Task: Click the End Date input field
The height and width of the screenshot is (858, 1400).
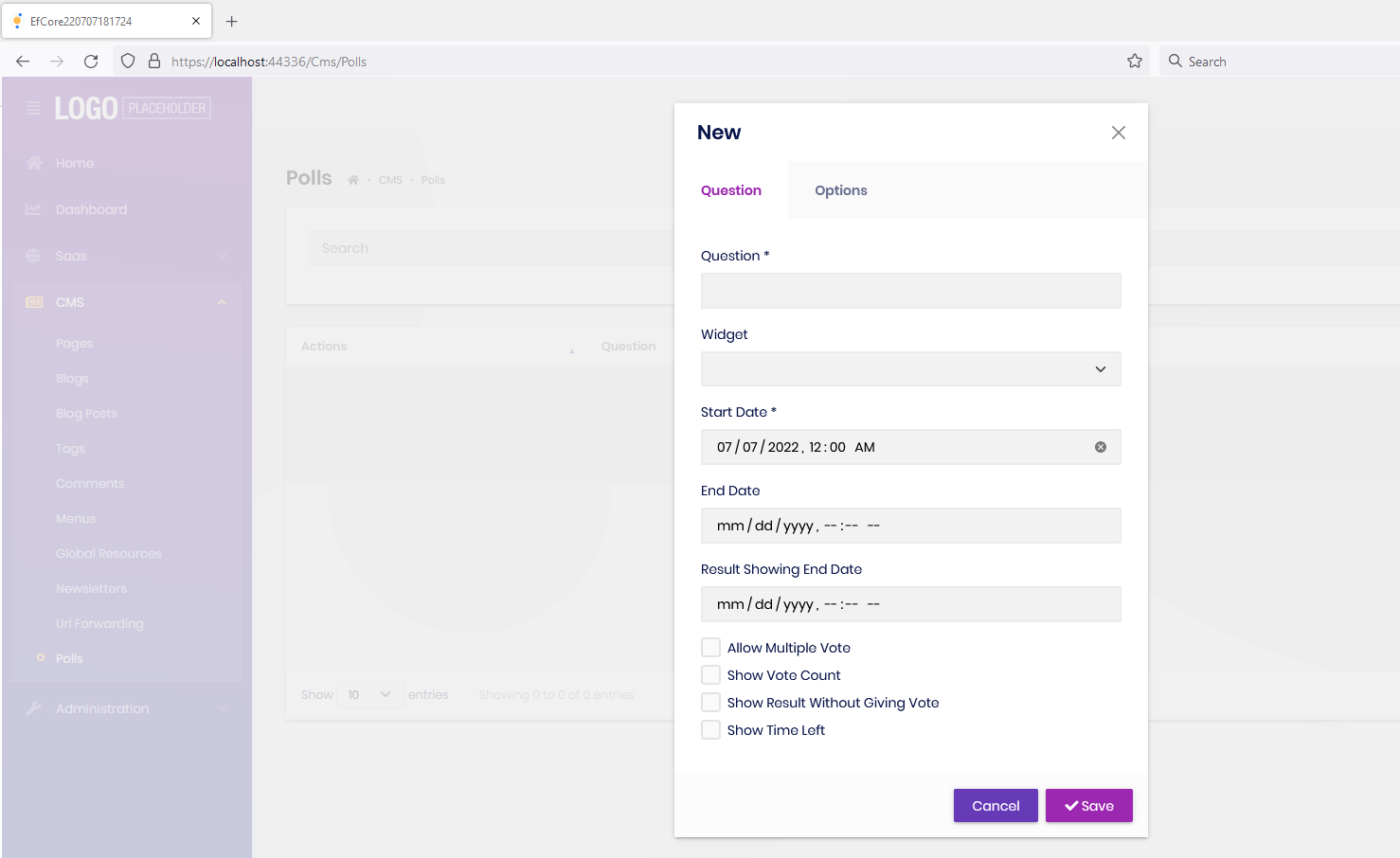Action: coord(909,526)
